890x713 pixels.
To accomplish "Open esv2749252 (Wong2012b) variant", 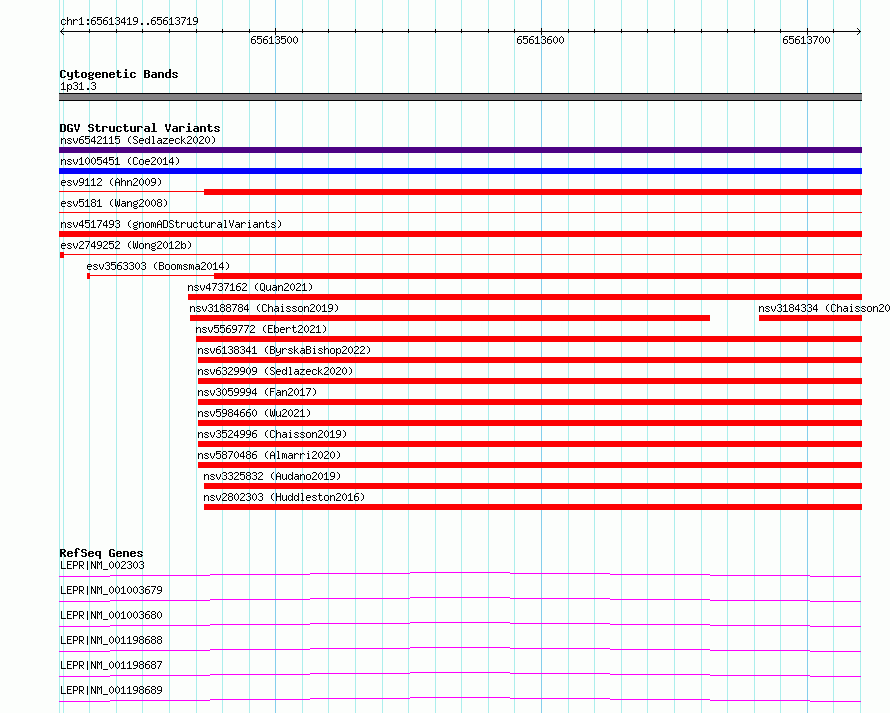I will pyautogui.click(x=126, y=245).
